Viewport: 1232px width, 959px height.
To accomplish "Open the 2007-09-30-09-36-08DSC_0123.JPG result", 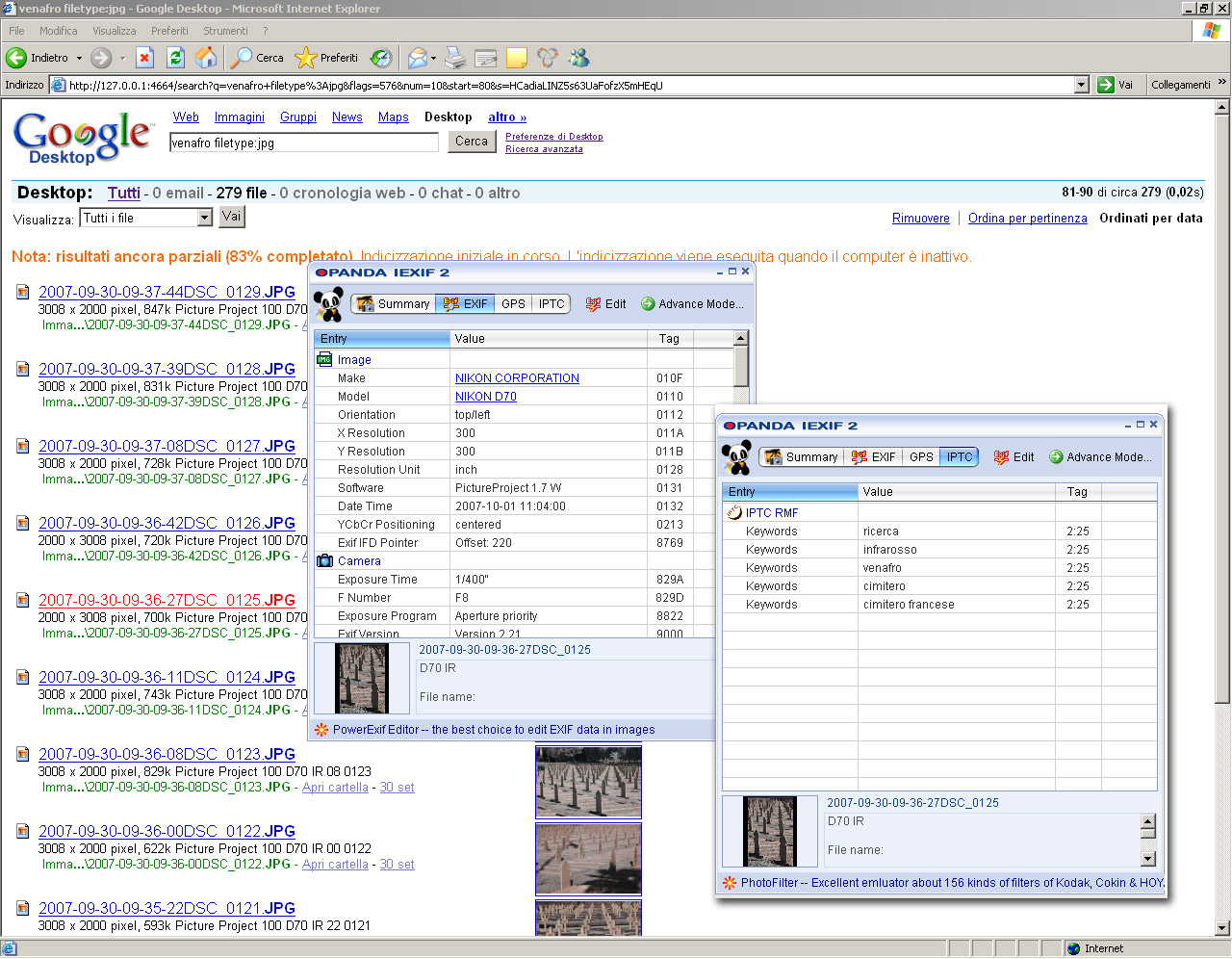I will (167, 754).
